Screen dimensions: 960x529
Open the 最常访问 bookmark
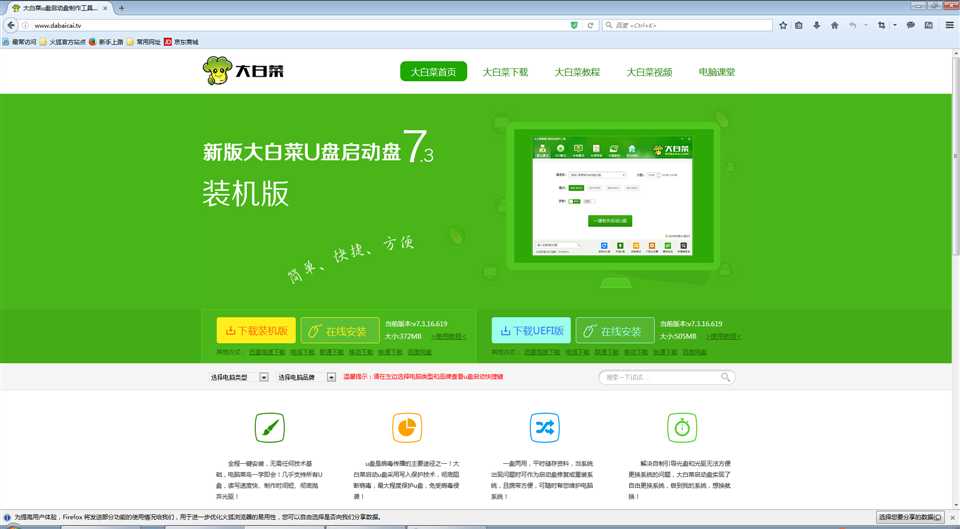(20, 42)
